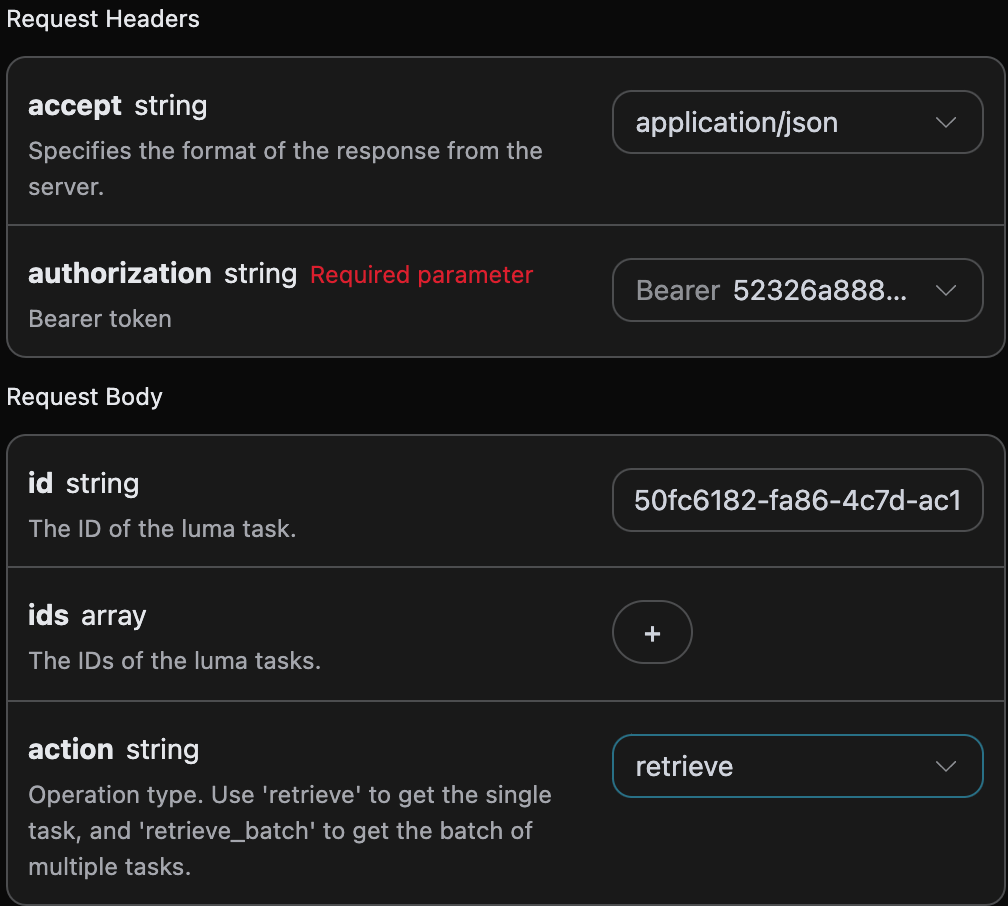Viewport: 1008px width, 906px height.
Task: Click the plus icon to add ids item
Action: point(652,633)
